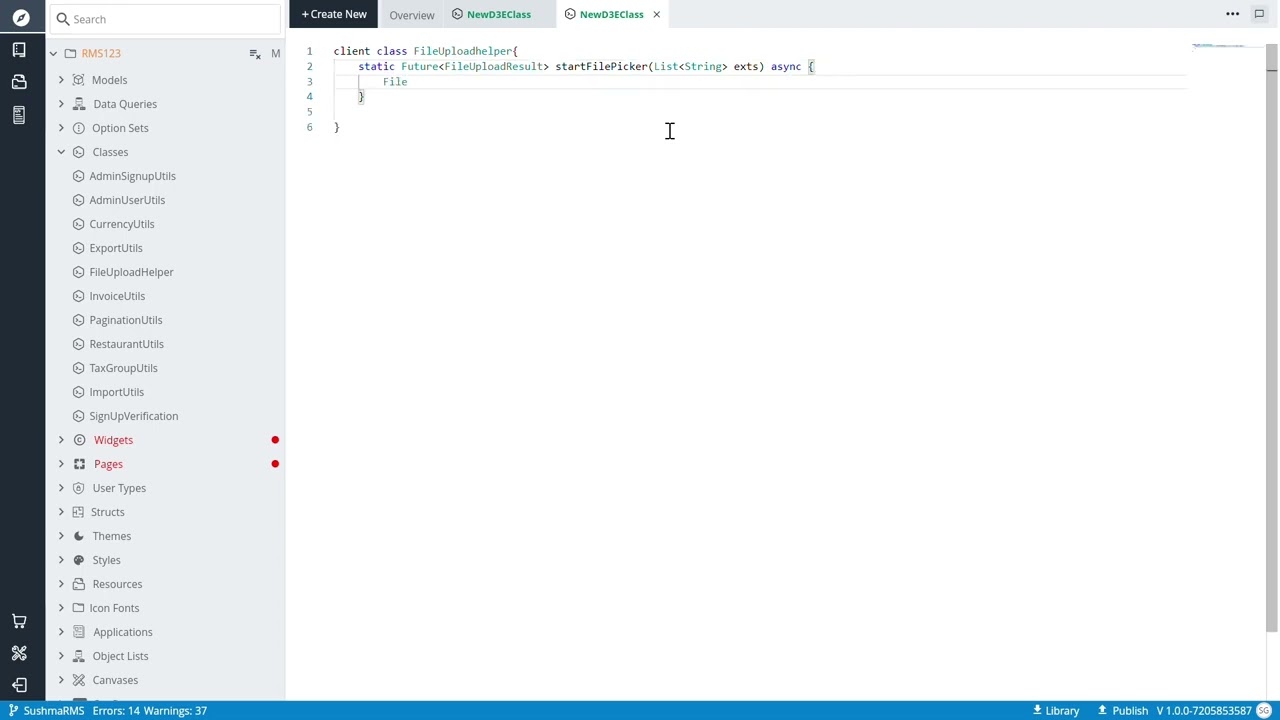
Task: Open the RestaurantUtils class
Action: coord(126,344)
